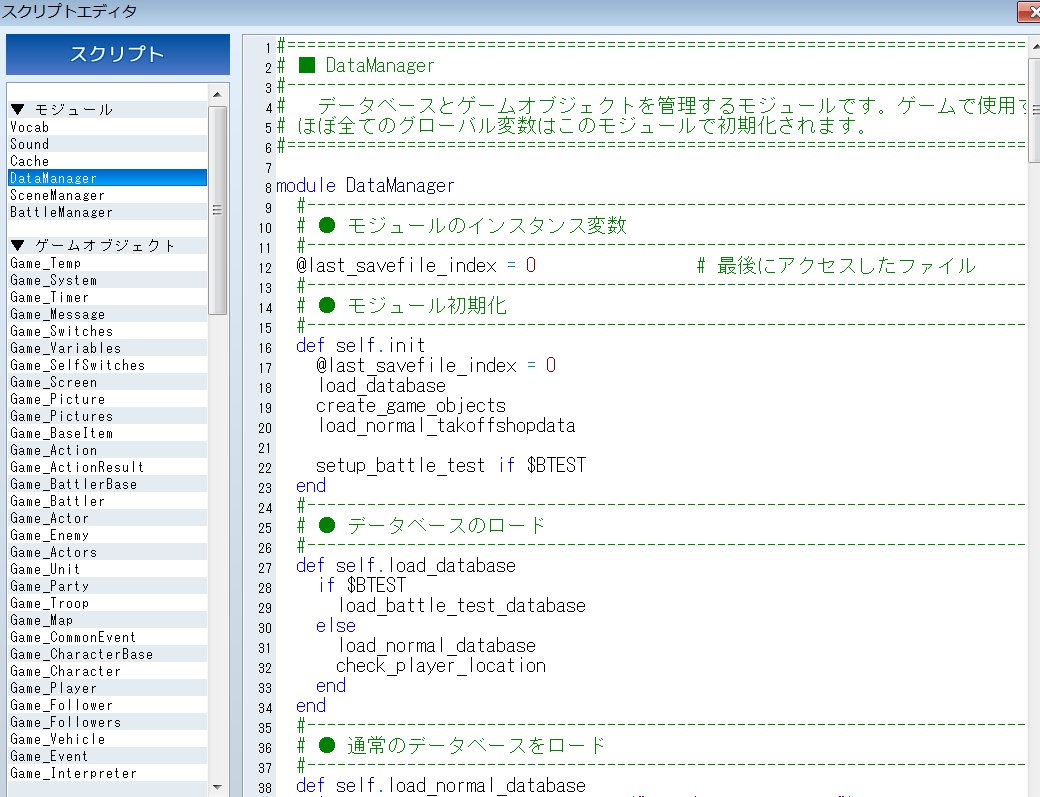
Task: Select Game_Interpreter in the script list
Action: (x=107, y=774)
